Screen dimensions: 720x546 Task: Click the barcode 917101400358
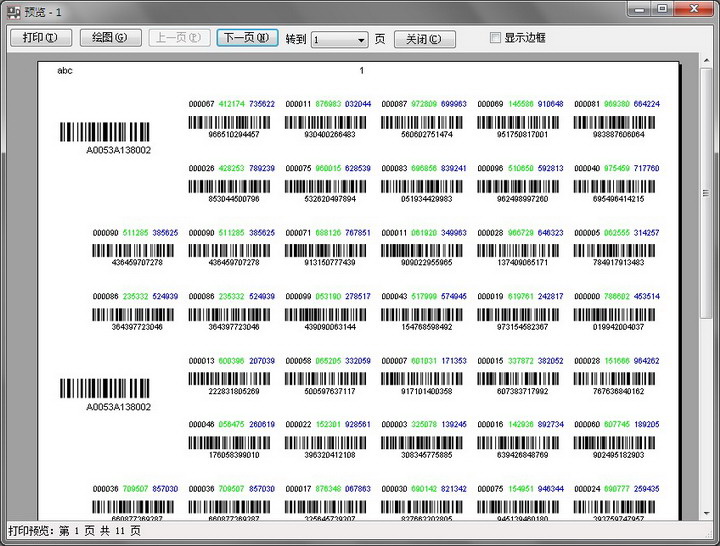pyautogui.click(x=422, y=378)
